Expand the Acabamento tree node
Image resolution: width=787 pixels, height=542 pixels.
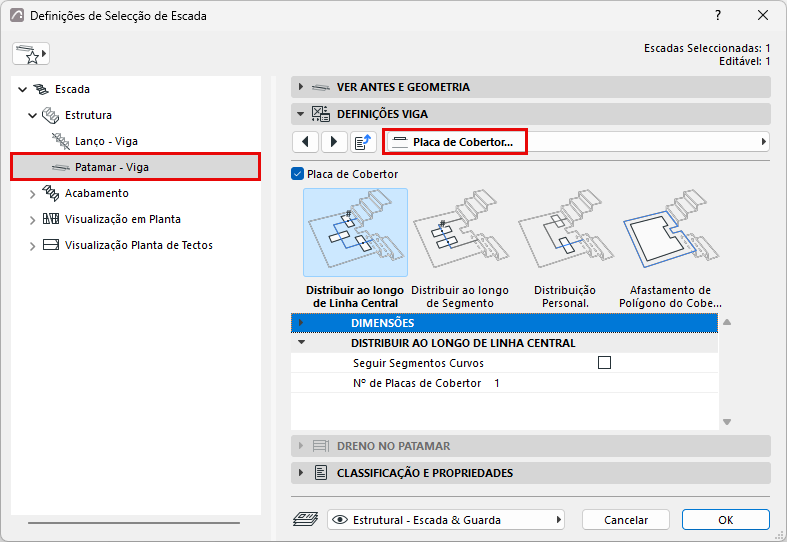pyautogui.click(x=33, y=194)
